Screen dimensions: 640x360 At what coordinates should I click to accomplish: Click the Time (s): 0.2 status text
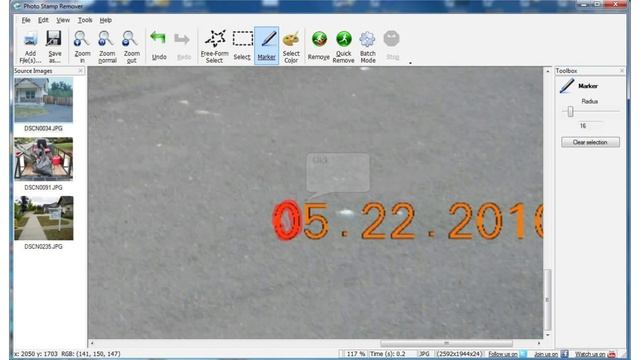coord(387,354)
